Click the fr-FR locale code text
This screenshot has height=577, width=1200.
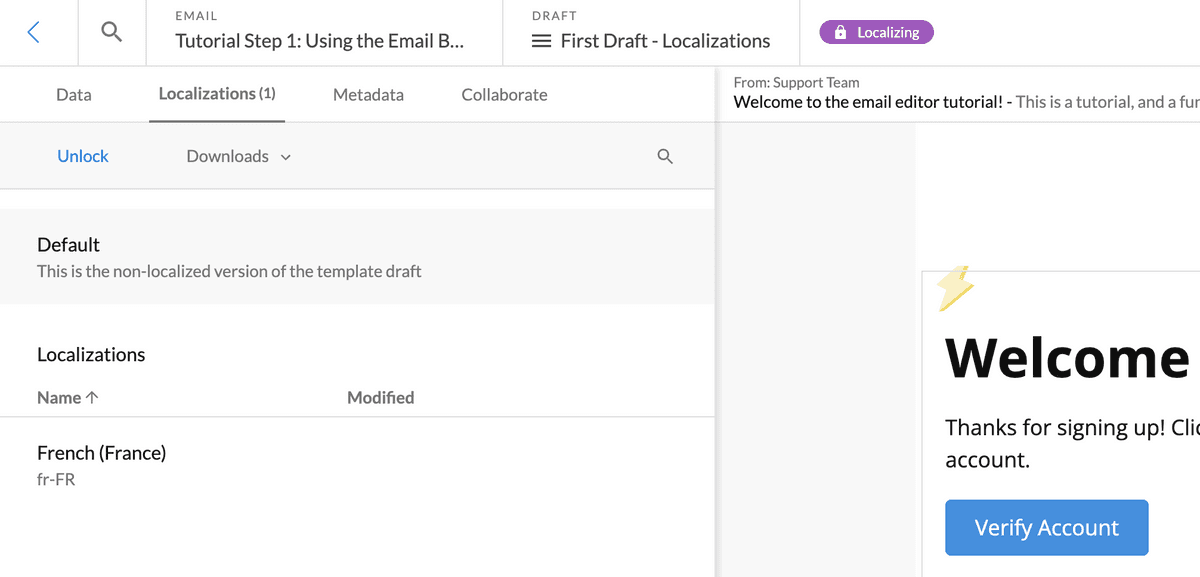click(x=56, y=479)
